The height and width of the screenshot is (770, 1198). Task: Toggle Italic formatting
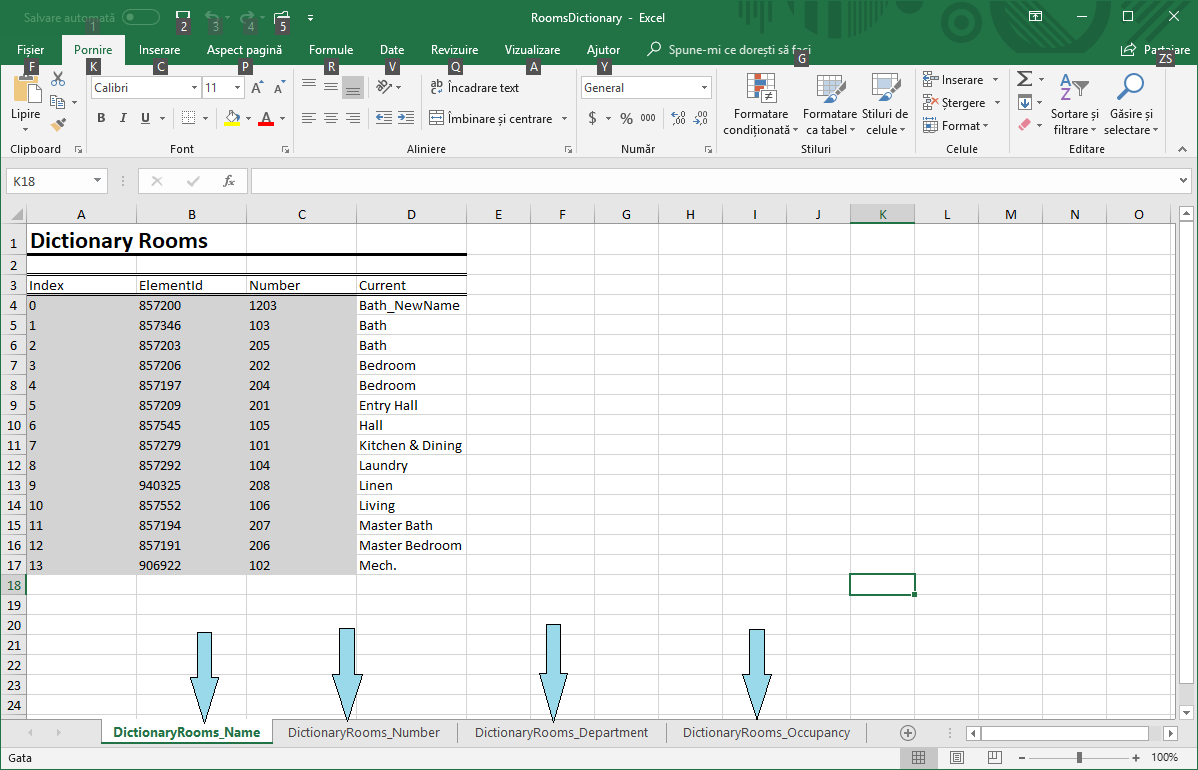123,118
